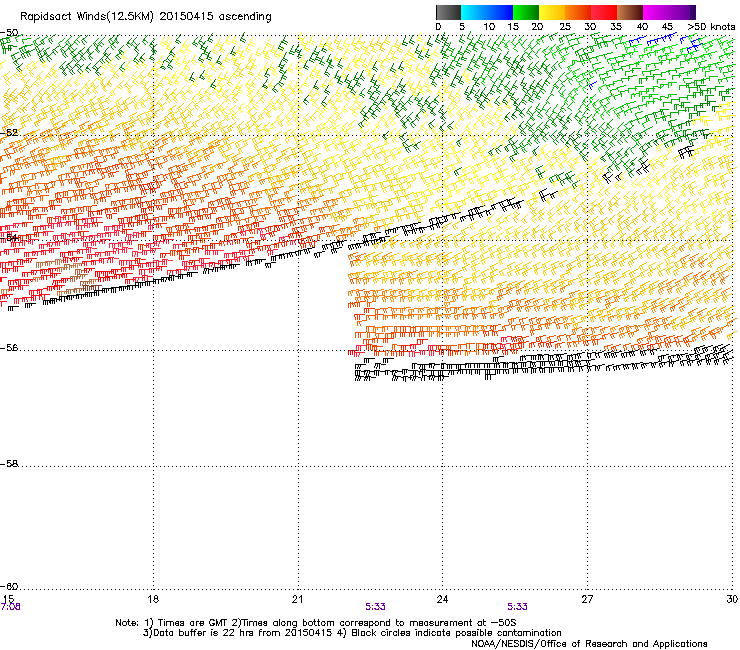This screenshot has height=650, width=740.
Task: Click the 7:08 swath time label
Action: coord(10,607)
